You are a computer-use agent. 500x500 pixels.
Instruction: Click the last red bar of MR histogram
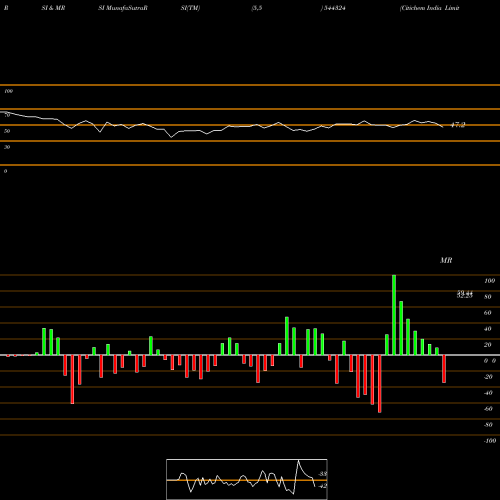point(444,369)
